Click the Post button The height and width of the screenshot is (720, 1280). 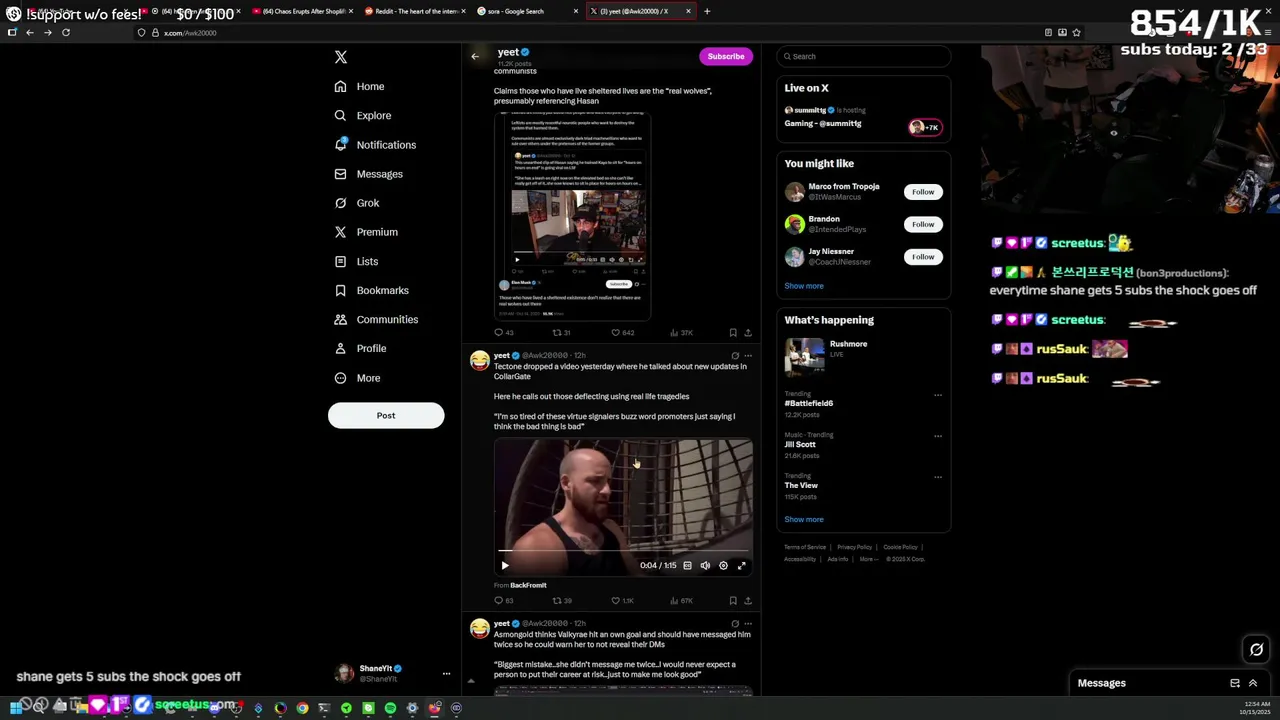pyautogui.click(x=386, y=415)
